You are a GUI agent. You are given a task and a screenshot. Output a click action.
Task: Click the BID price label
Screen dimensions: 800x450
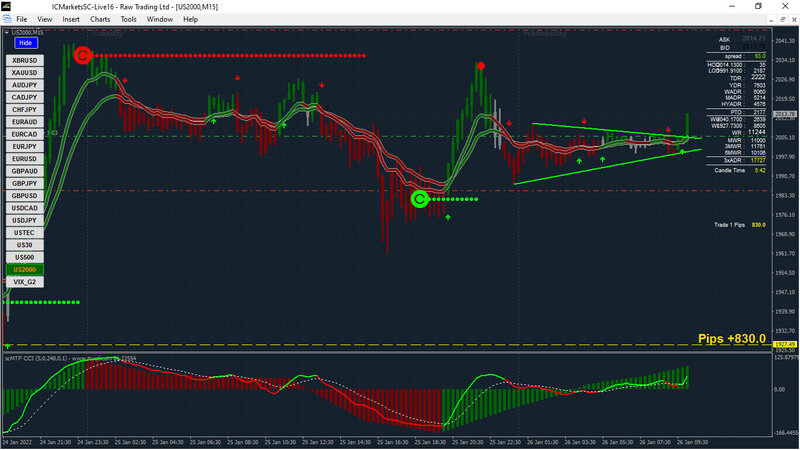point(724,47)
